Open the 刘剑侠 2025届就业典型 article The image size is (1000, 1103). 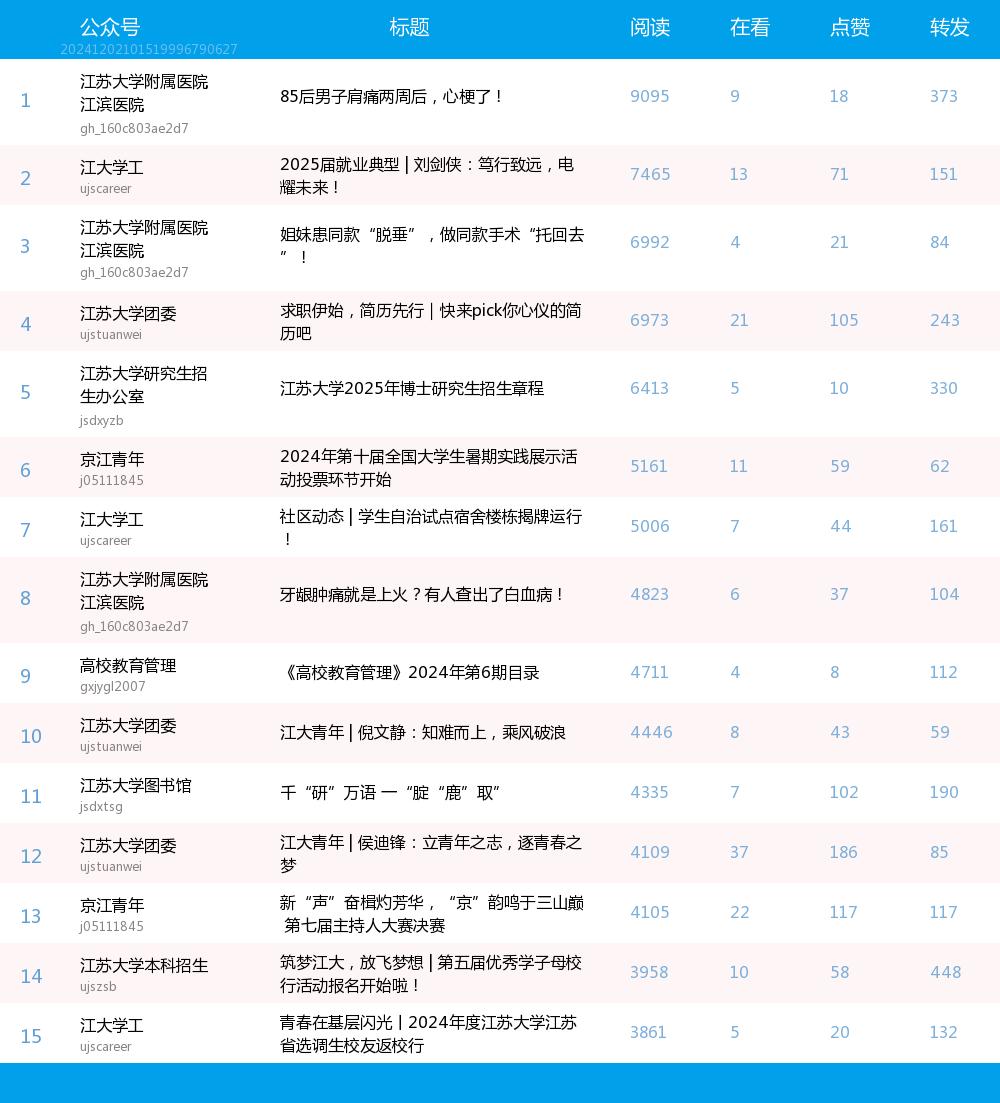(x=427, y=175)
